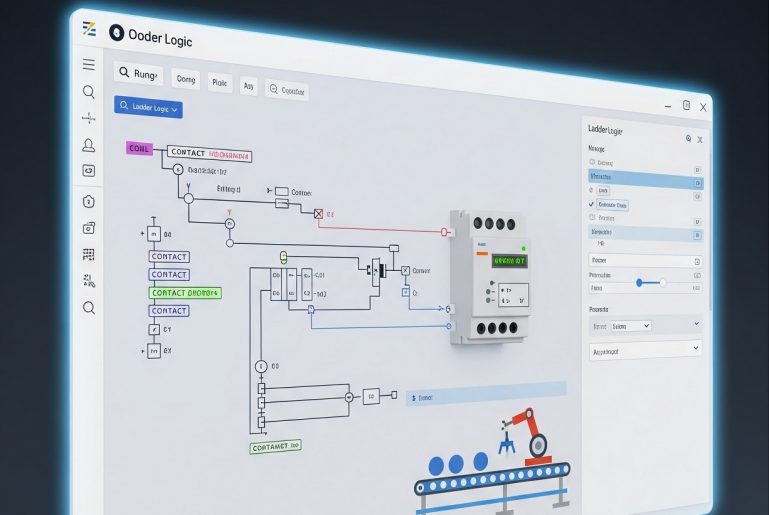This screenshot has width=769, height=515.
Task: Select the crosshair move tool in the sidebar
Action: coord(89,118)
